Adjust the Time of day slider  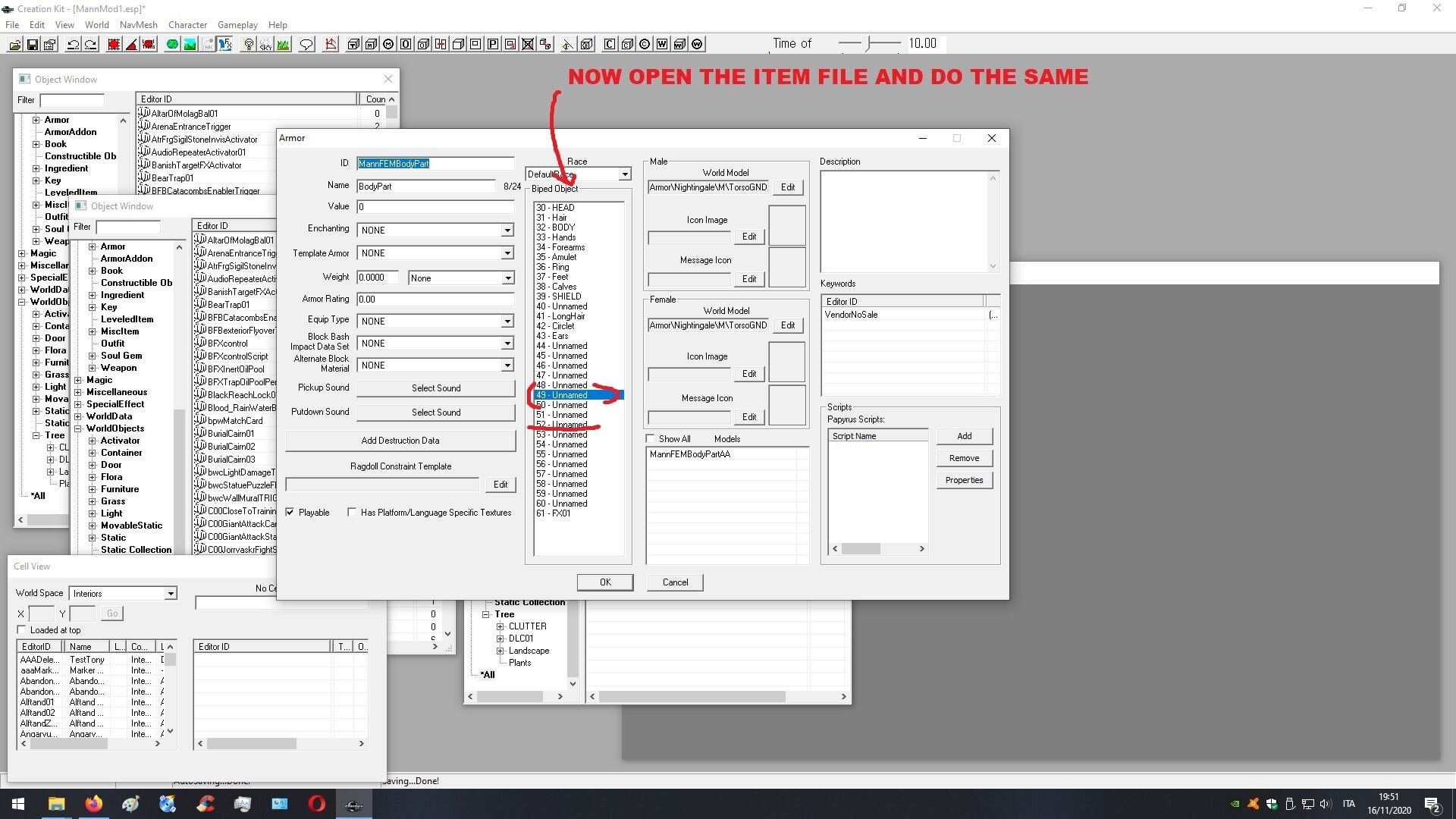tap(870, 43)
